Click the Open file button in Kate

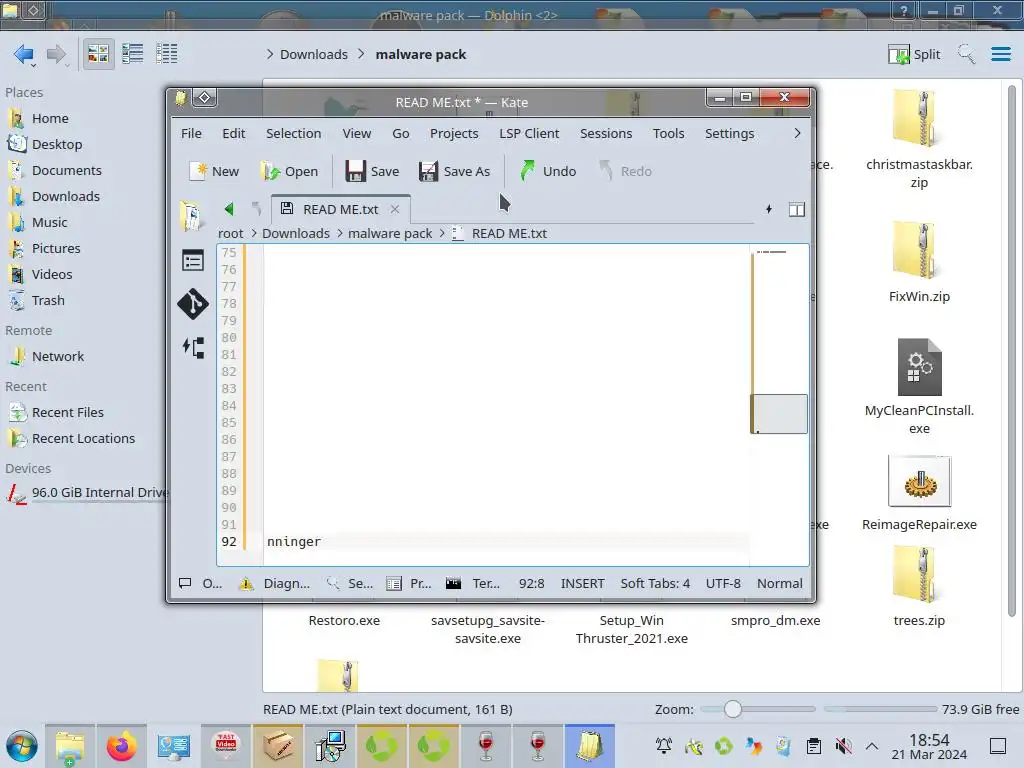tap(289, 171)
